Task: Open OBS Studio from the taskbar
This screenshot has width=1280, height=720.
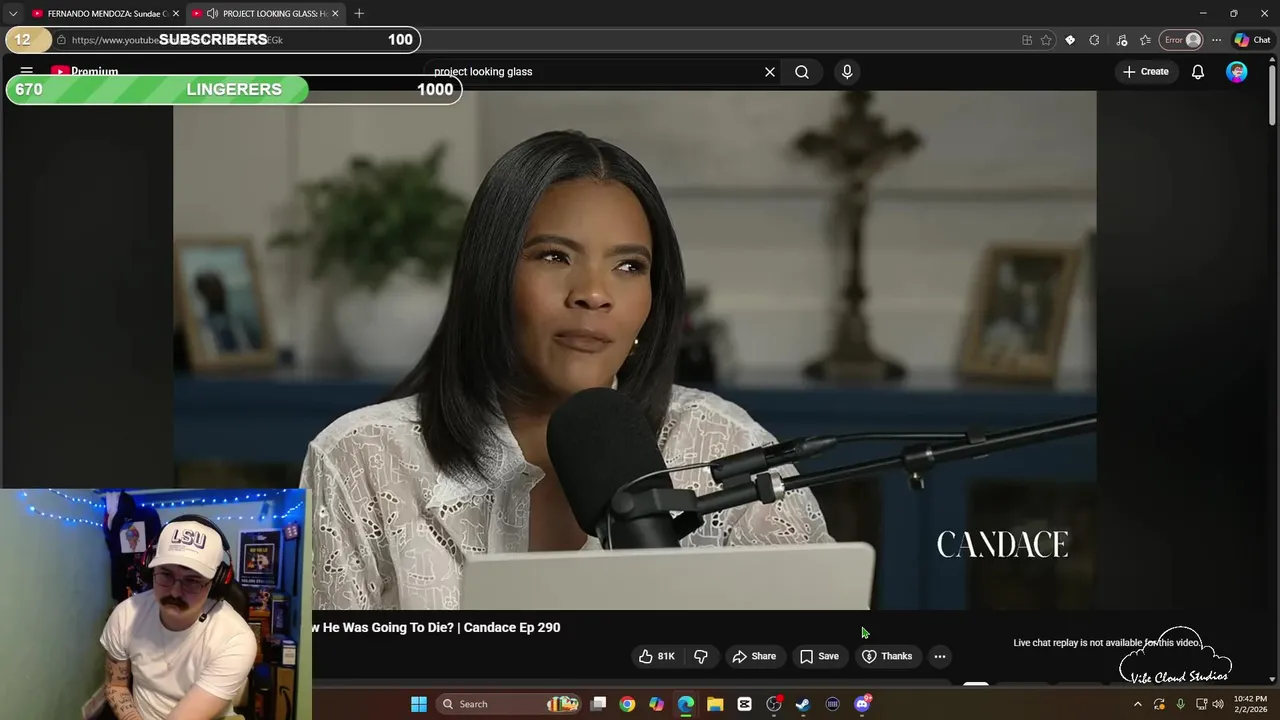Action: click(774, 704)
